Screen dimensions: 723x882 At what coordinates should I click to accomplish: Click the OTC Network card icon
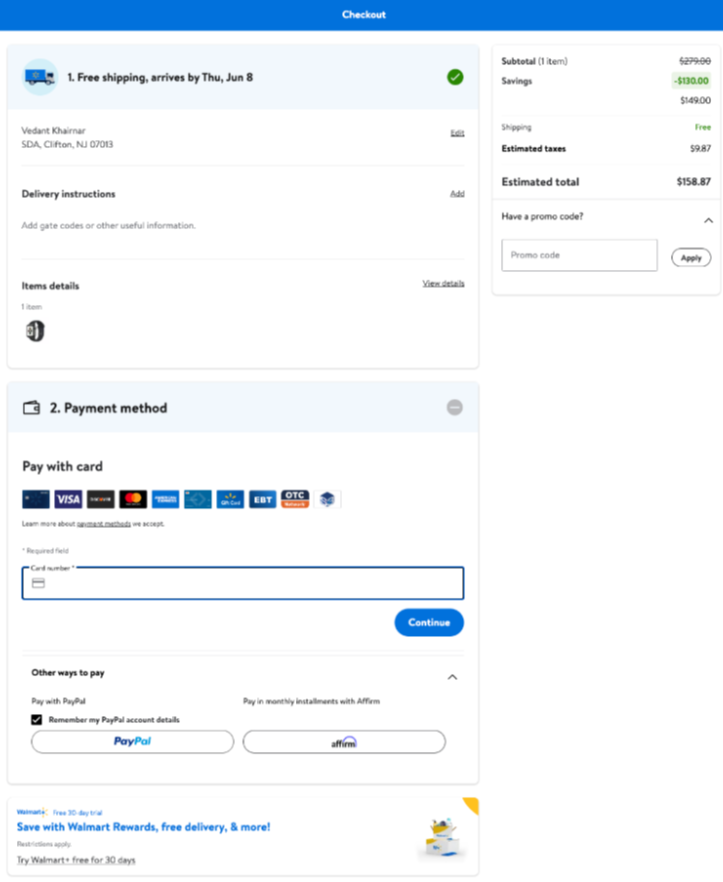tap(294, 499)
